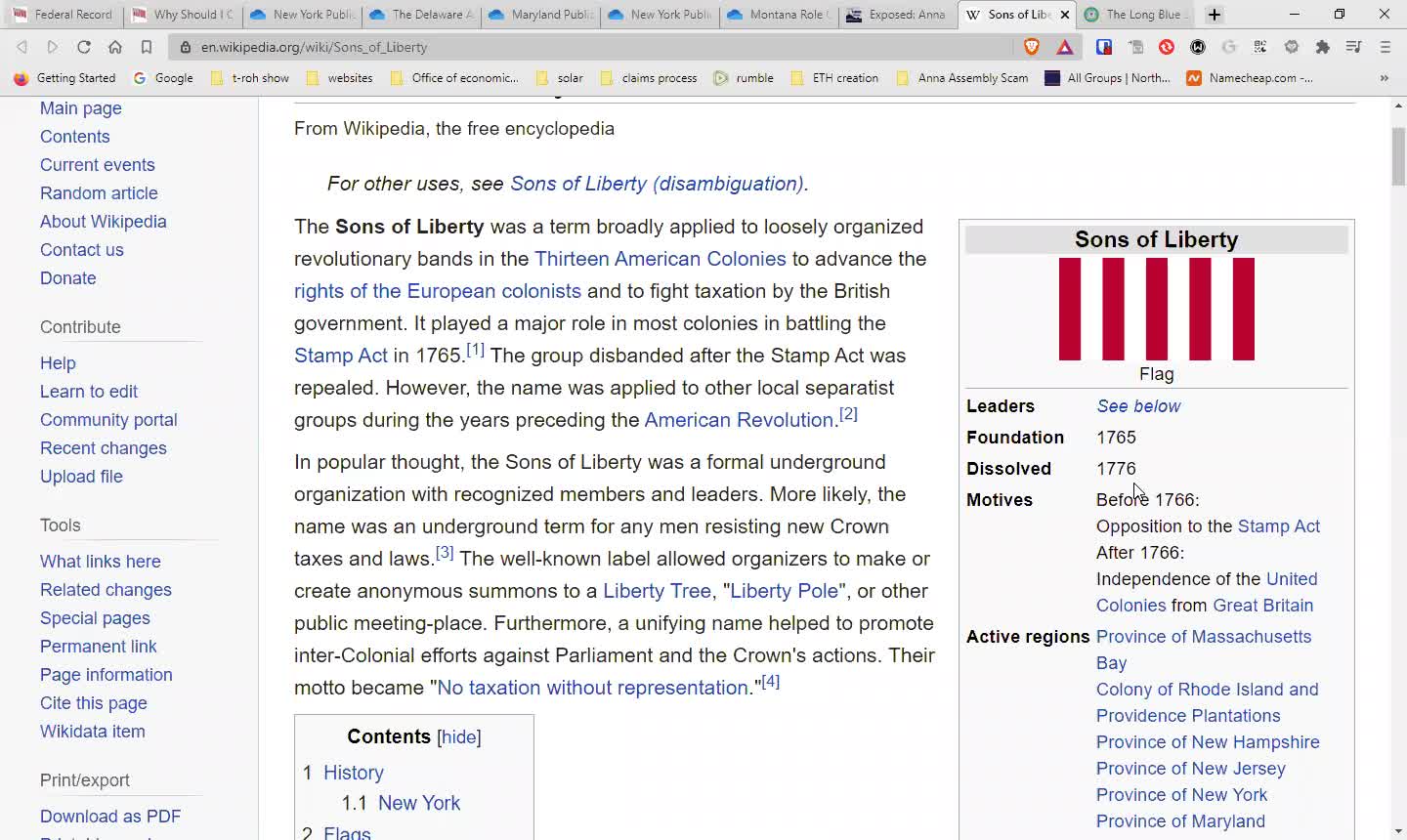This screenshot has height=840, width=1407.
Task: Open Province of Massachusetts Bay link
Action: (x=1204, y=650)
